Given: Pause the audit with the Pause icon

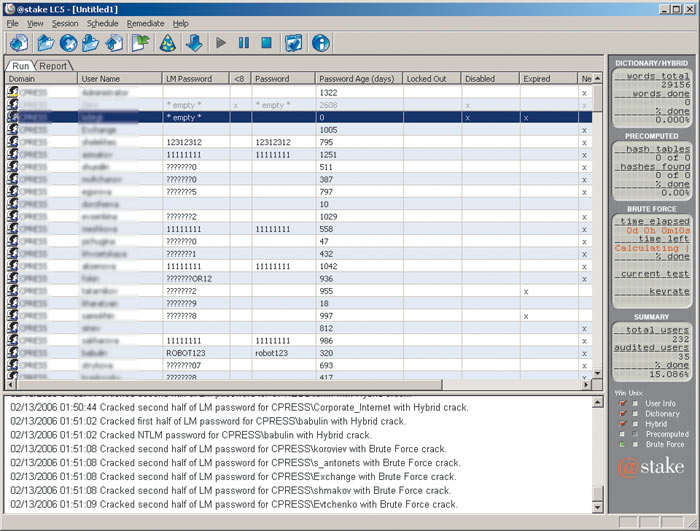Looking at the screenshot, I should 244,43.
